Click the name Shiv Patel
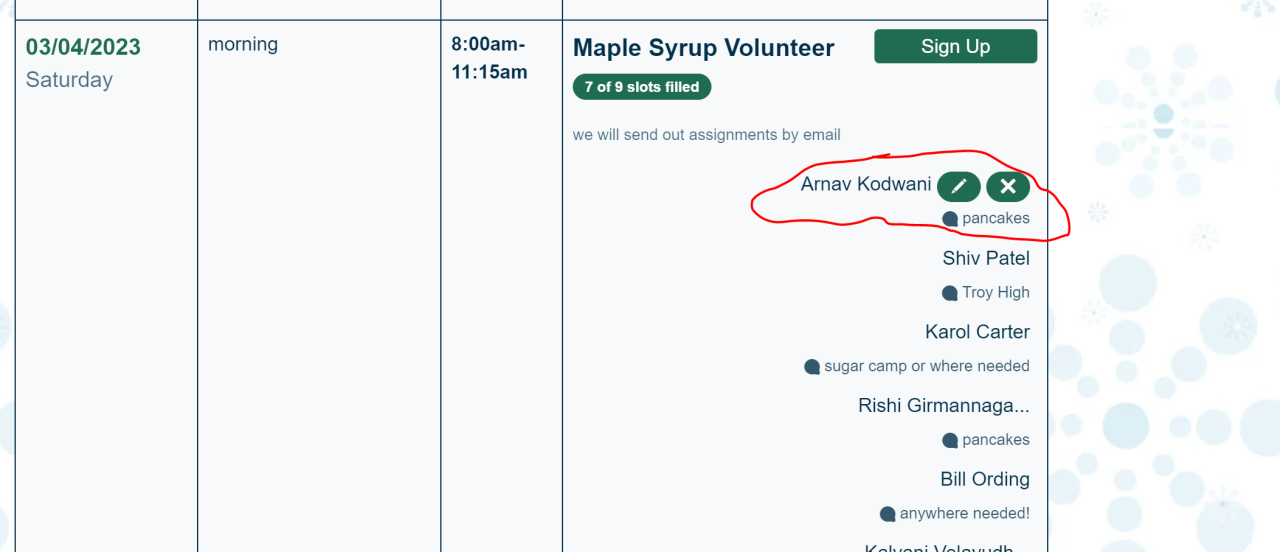 pos(986,258)
